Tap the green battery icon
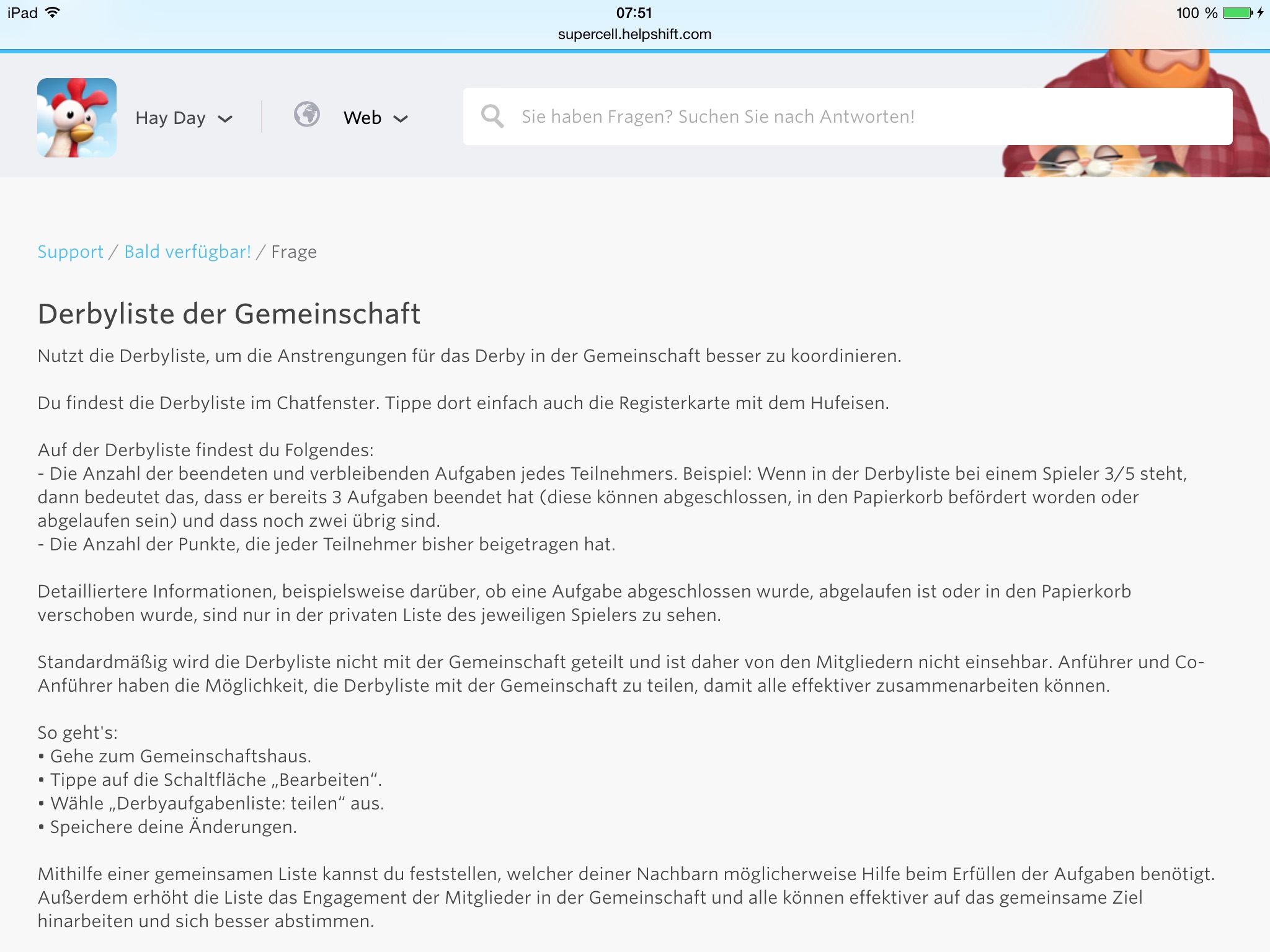 [1237, 13]
